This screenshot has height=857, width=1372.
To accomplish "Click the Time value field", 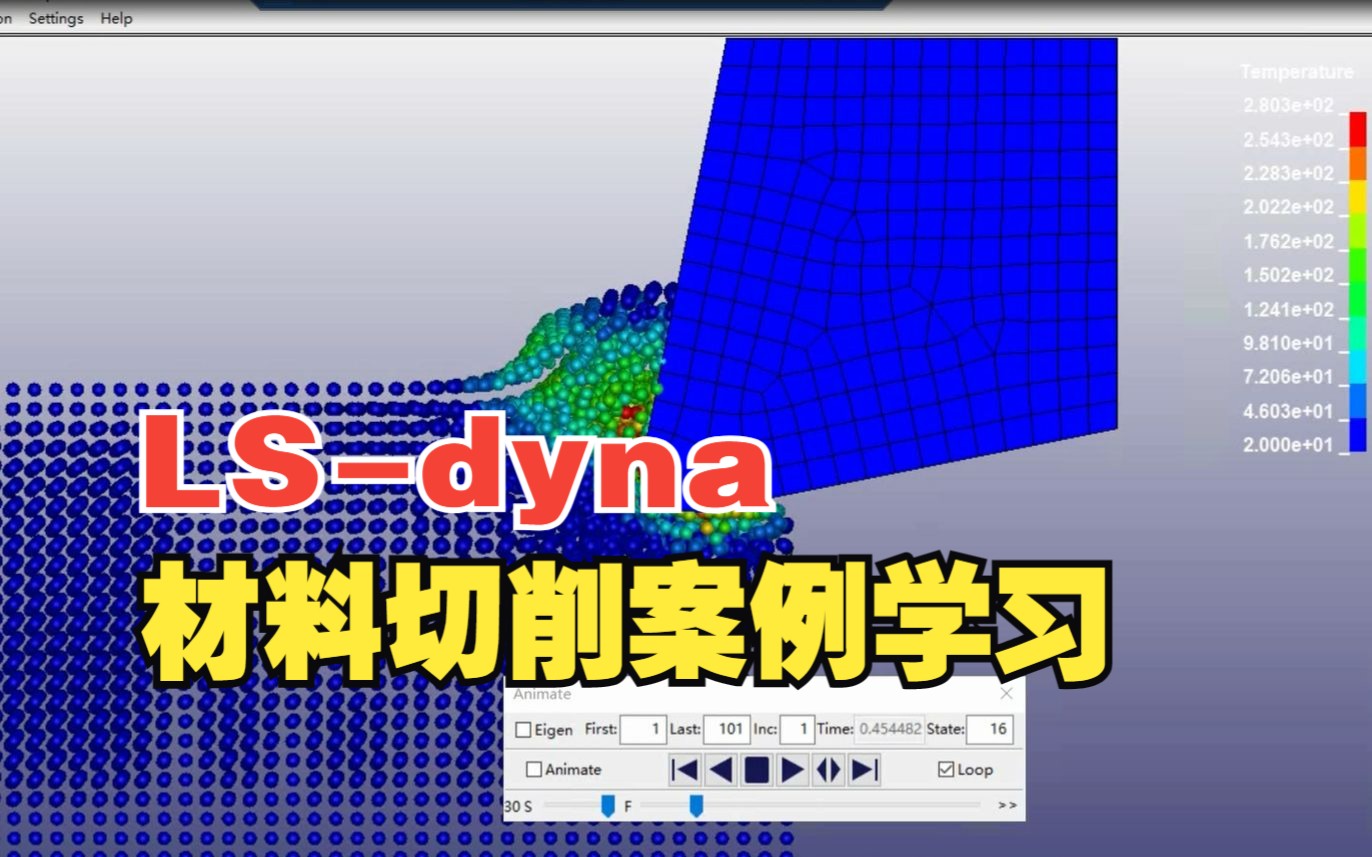I will coord(889,729).
